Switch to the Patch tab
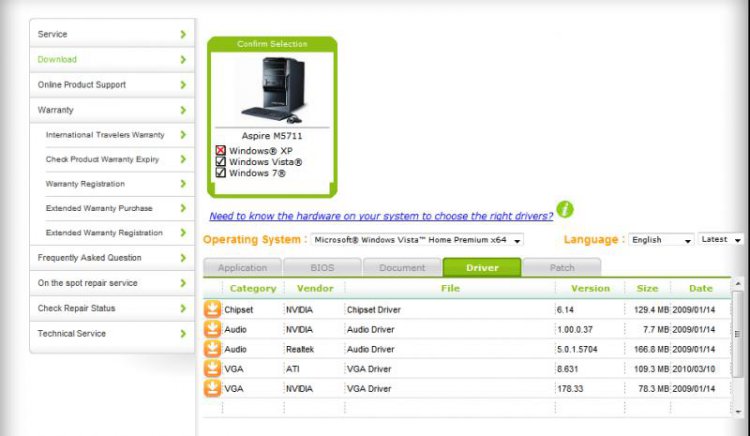 click(x=562, y=268)
